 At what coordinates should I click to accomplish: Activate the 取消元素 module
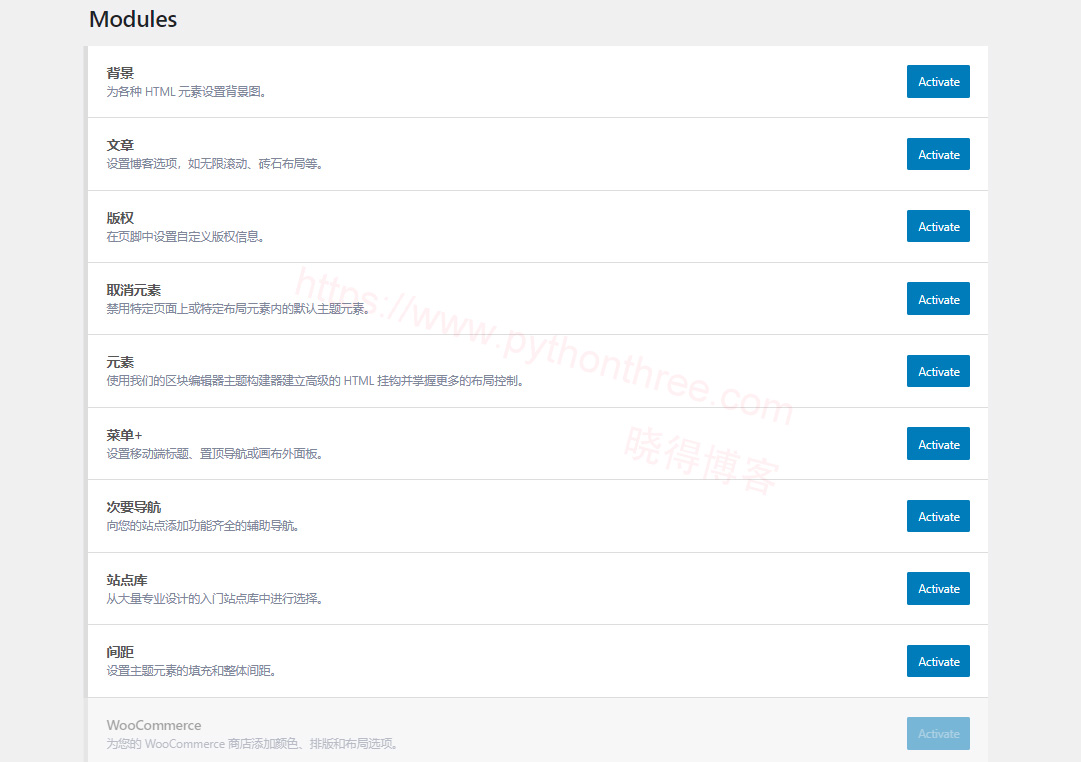click(938, 299)
